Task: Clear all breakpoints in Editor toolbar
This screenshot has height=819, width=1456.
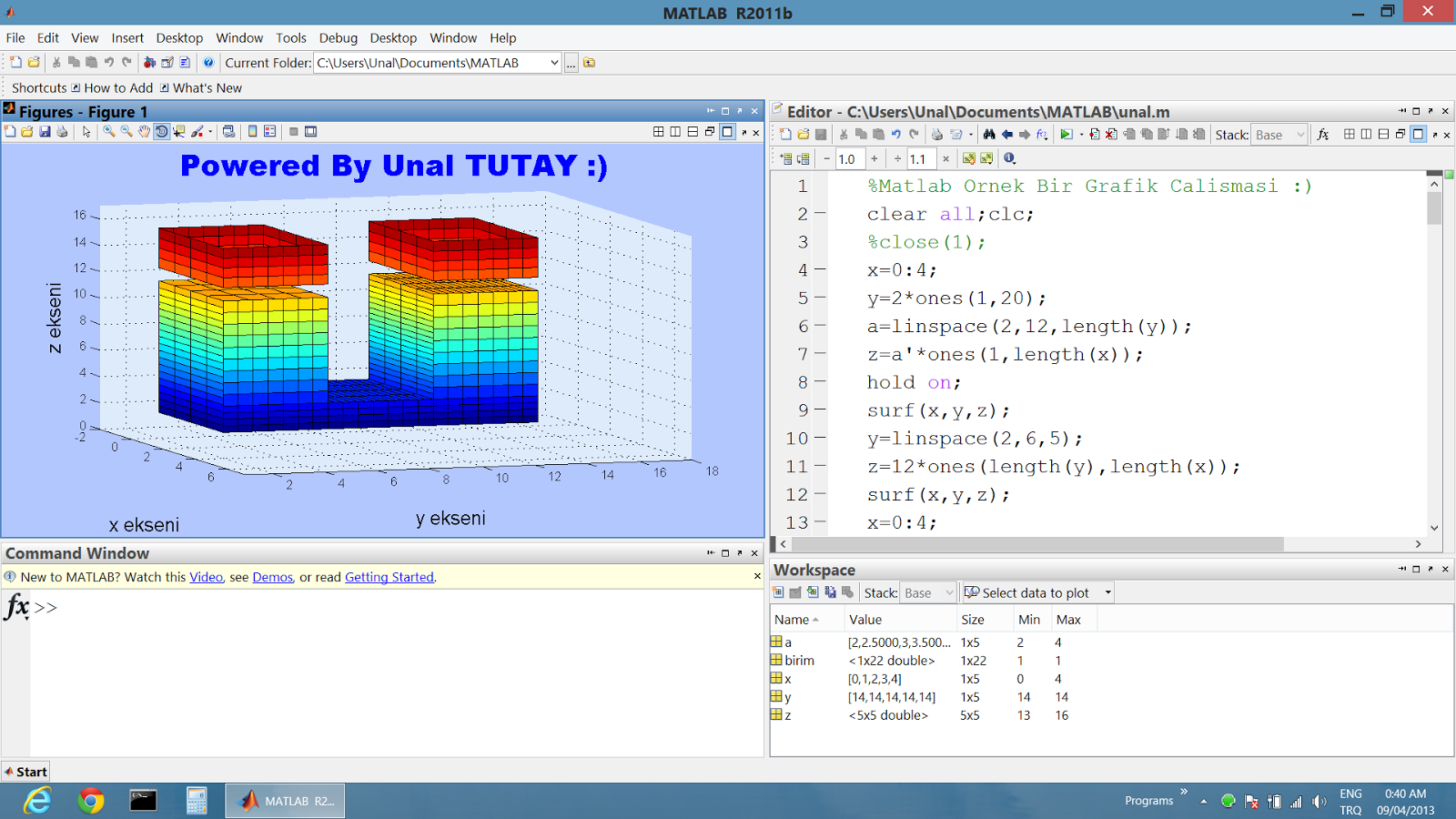Action: (x=1112, y=135)
